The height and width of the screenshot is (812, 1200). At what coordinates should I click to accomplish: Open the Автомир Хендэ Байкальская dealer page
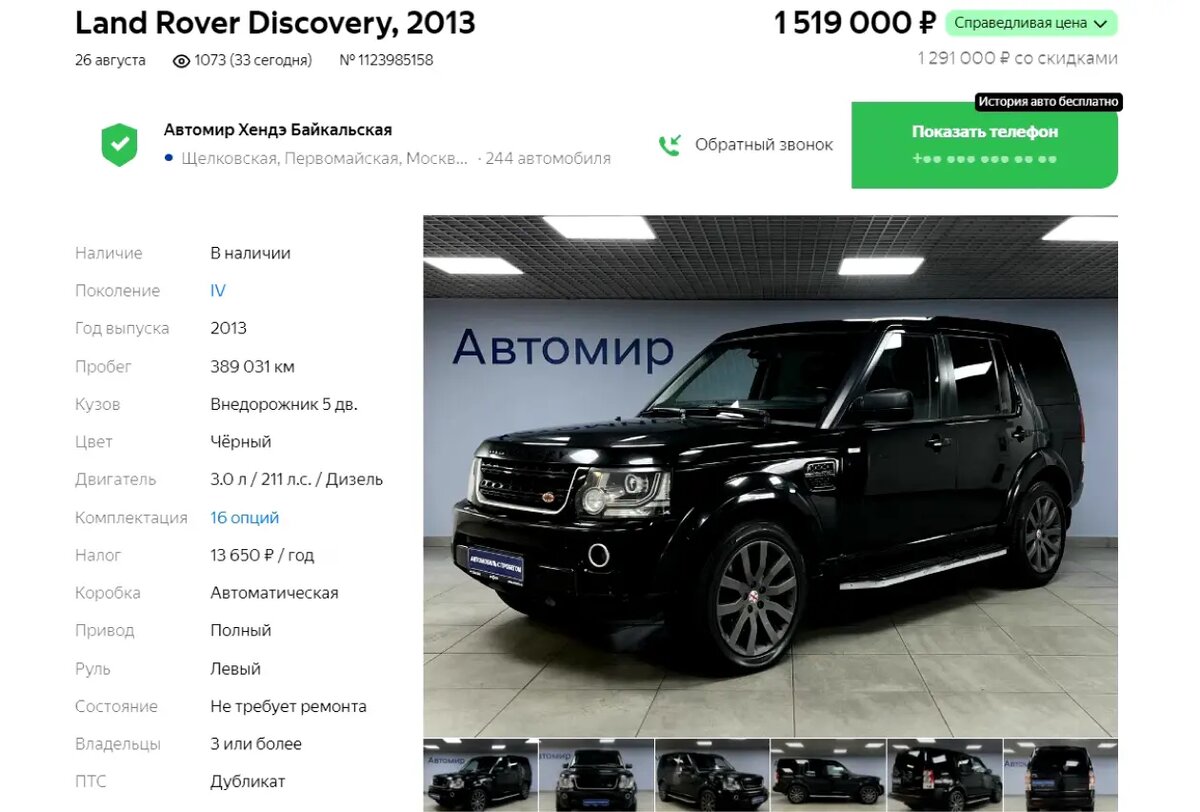coord(278,130)
